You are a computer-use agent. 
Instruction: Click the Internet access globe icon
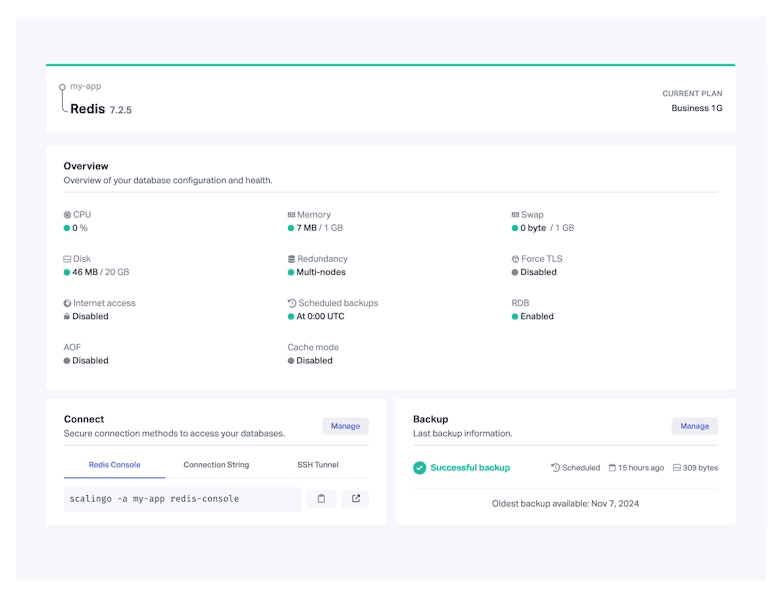point(67,303)
